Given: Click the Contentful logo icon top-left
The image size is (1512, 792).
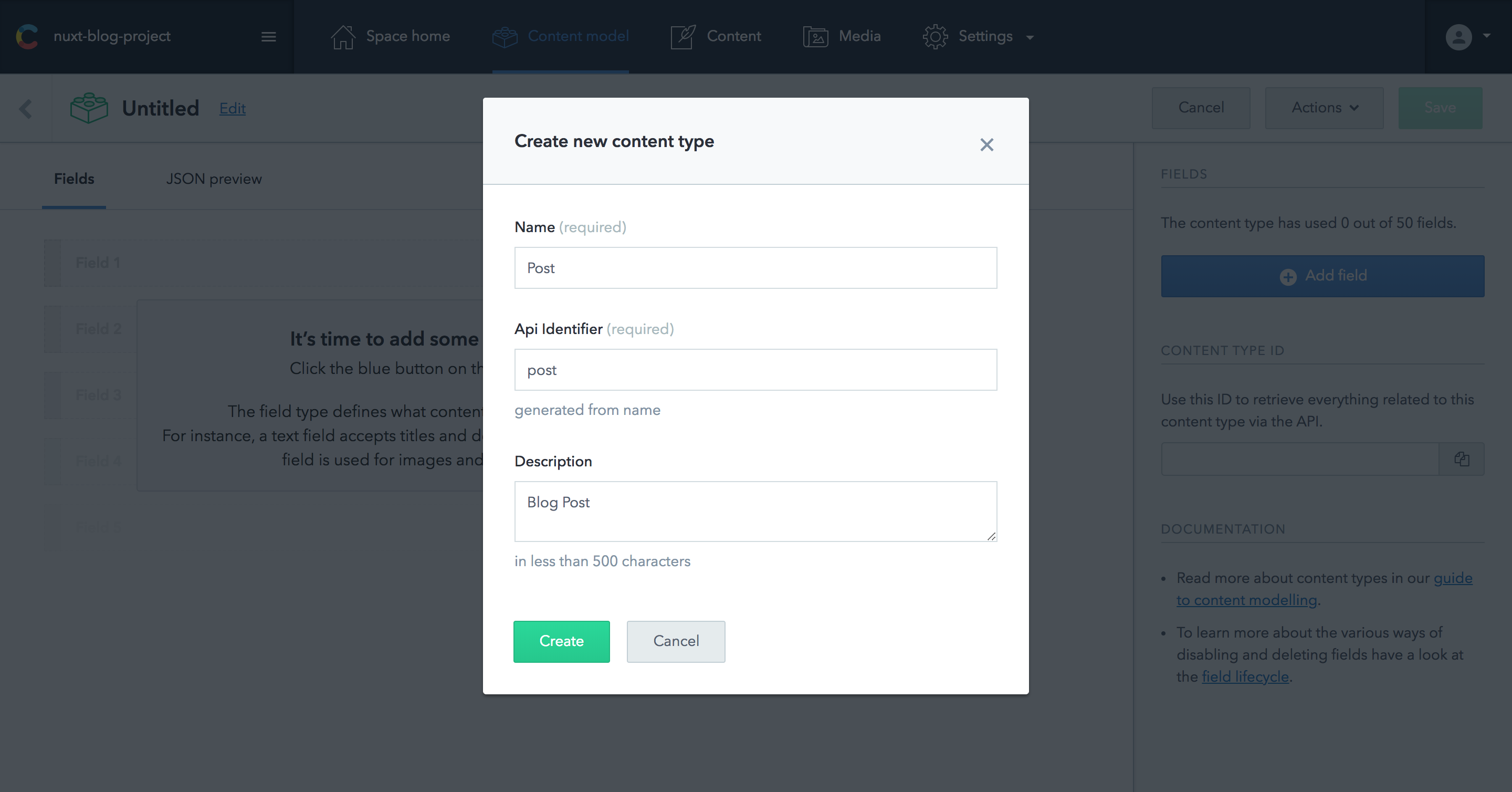Looking at the screenshot, I should [28, 35].
